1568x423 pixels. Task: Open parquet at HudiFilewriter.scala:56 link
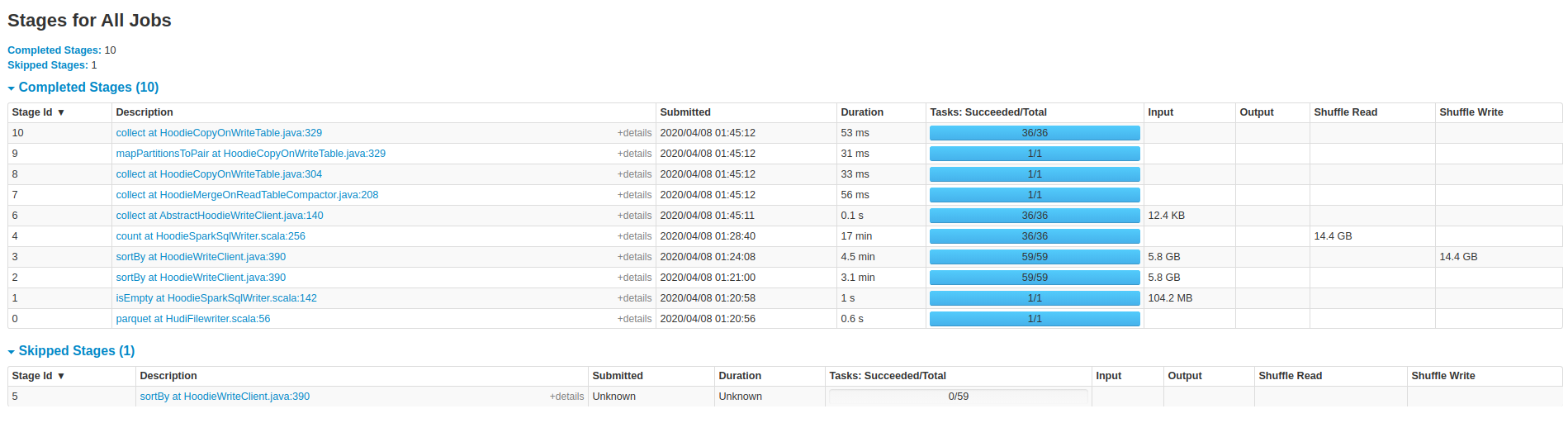(x=193, y=319)
